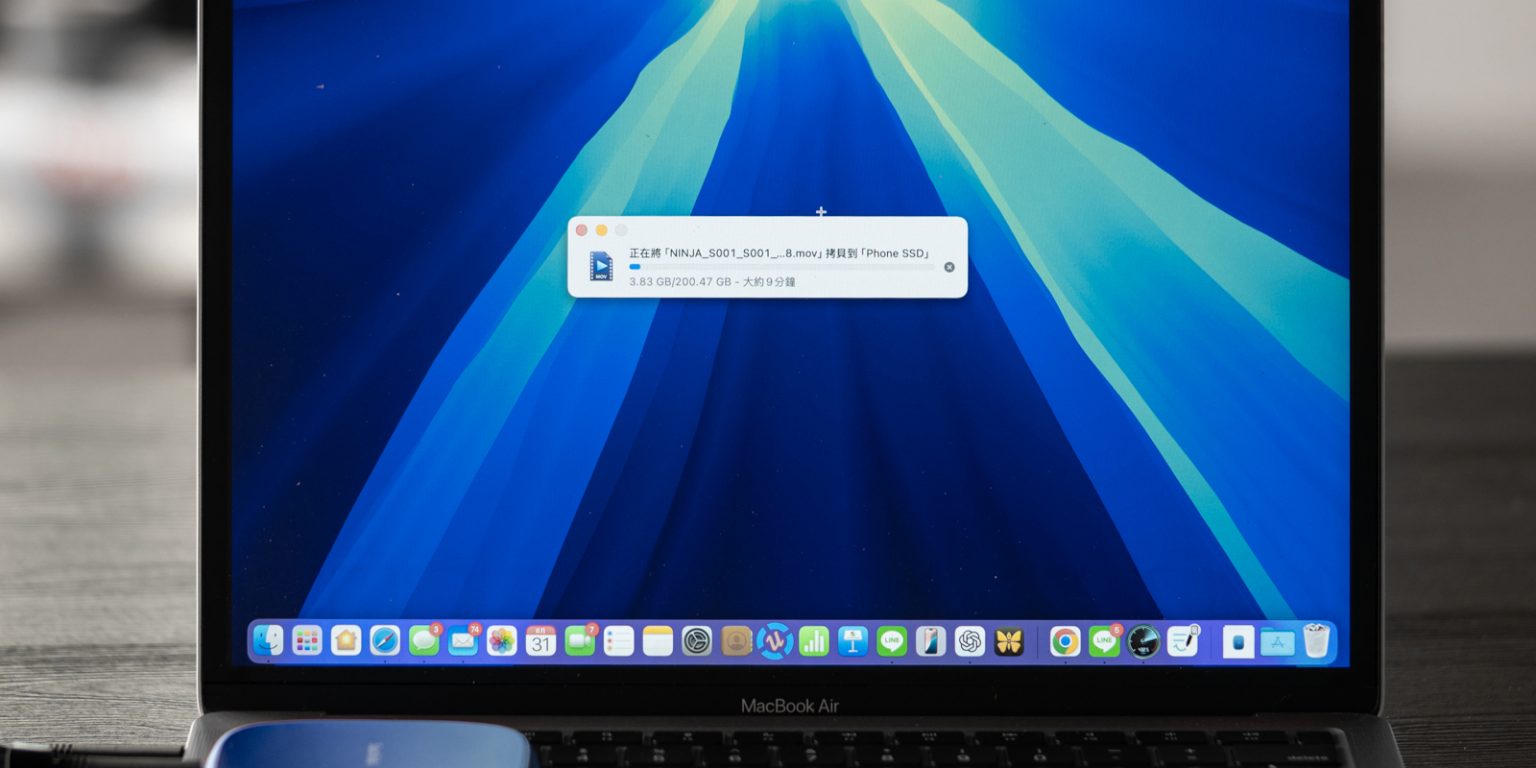Open the Reminders app
Viewport: 1536px width, 768px height.
tap(619, 641)
